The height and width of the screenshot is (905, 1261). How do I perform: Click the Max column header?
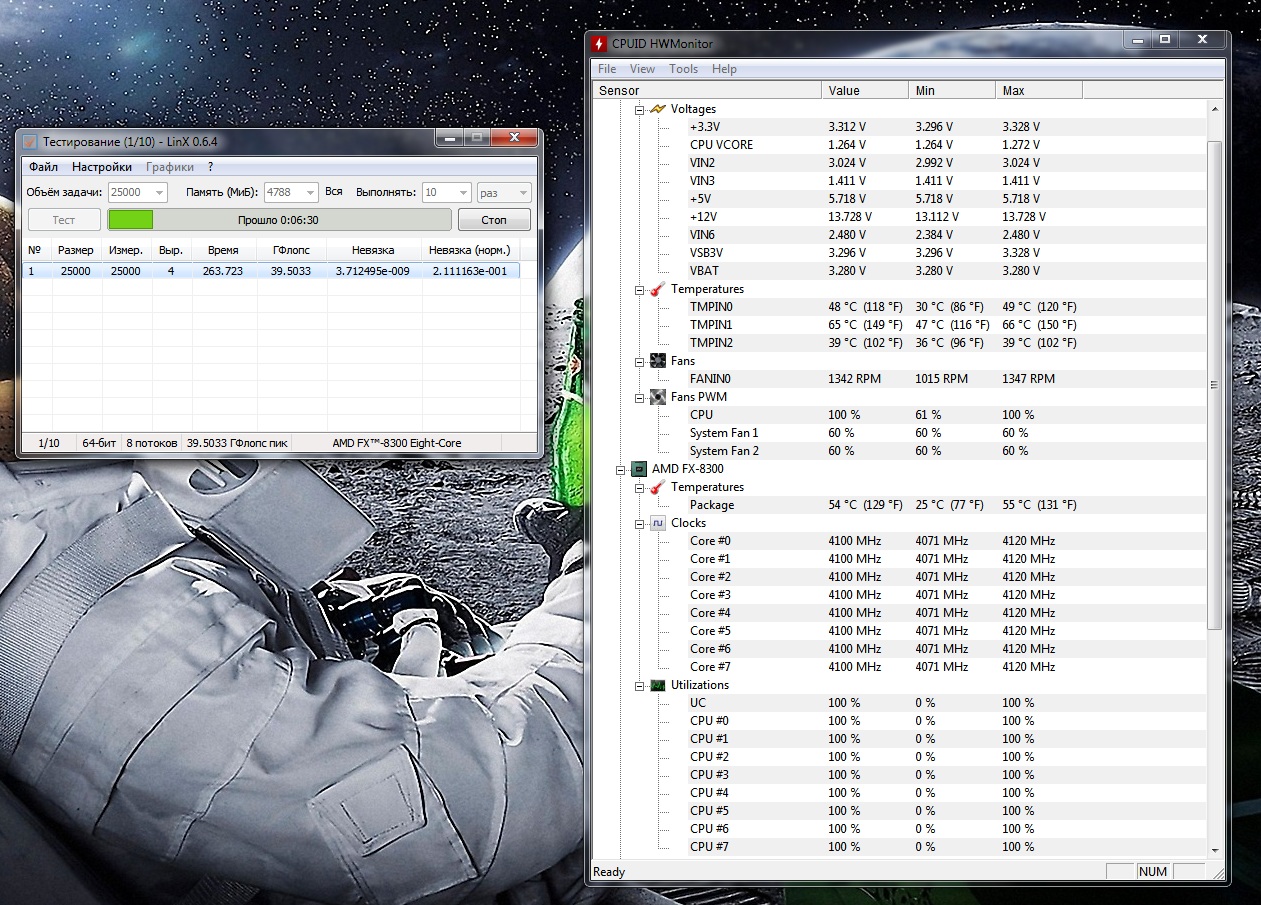tap(1039, 90)
